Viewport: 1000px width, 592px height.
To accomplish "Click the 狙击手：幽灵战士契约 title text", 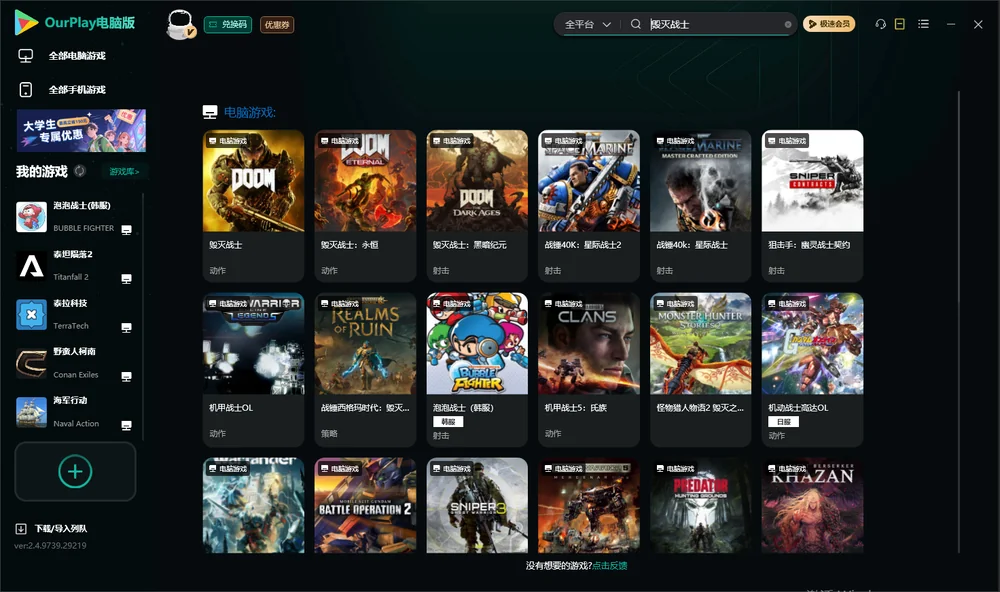I will (809, 245).
